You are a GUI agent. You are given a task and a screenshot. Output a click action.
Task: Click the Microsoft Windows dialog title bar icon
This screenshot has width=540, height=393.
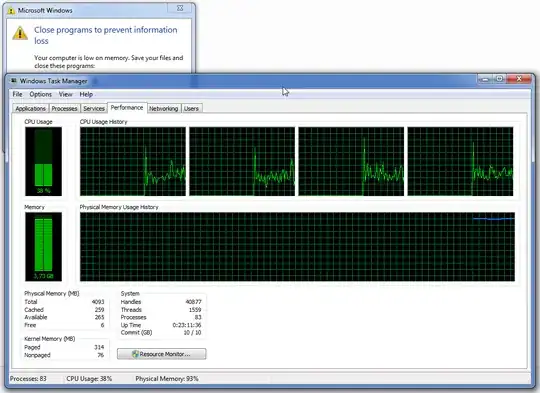pyautogui.click(x=11, y=11)
